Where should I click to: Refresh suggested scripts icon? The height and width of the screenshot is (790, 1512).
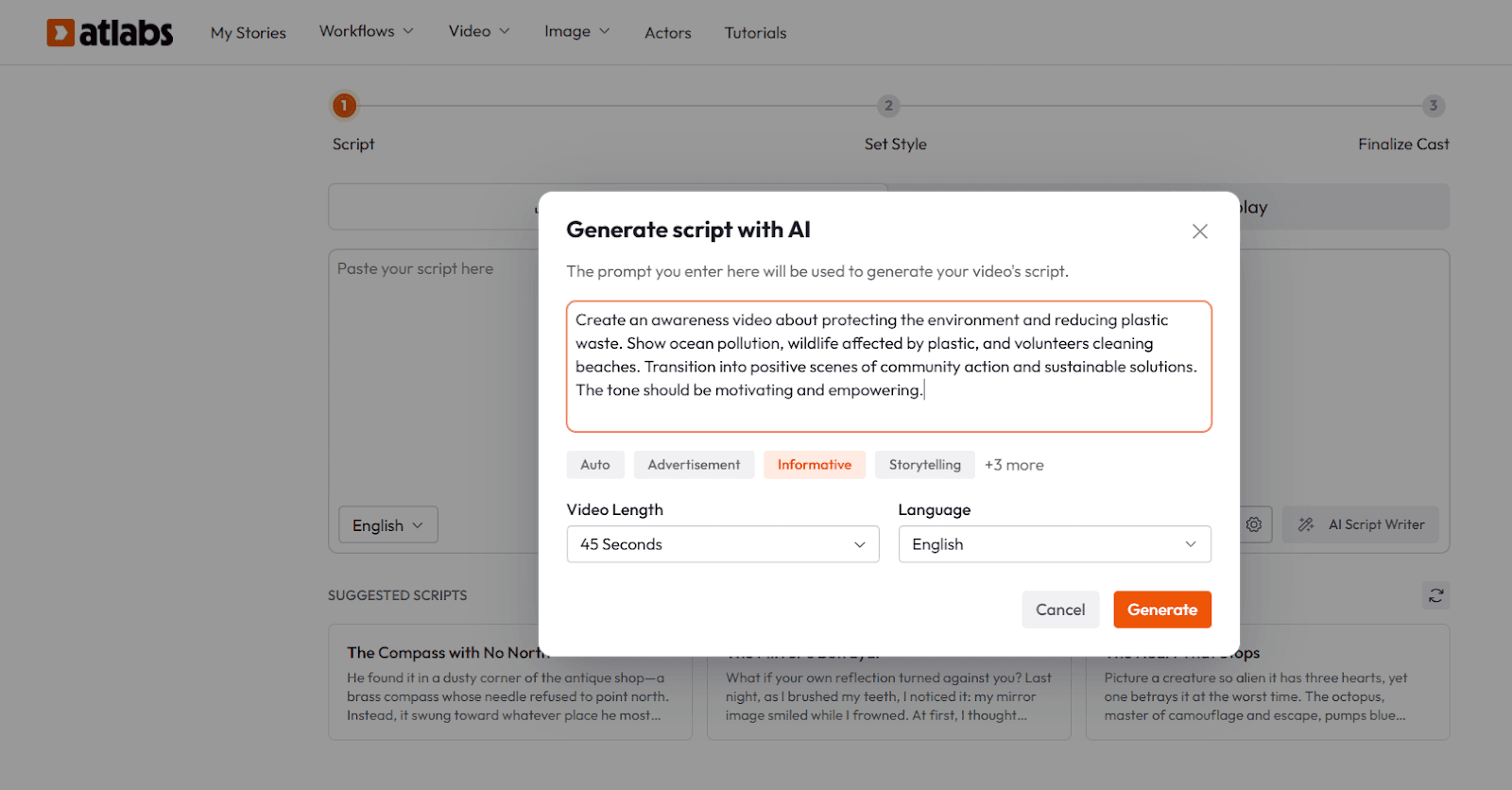pyautogui.click(x=1436, y=595)
